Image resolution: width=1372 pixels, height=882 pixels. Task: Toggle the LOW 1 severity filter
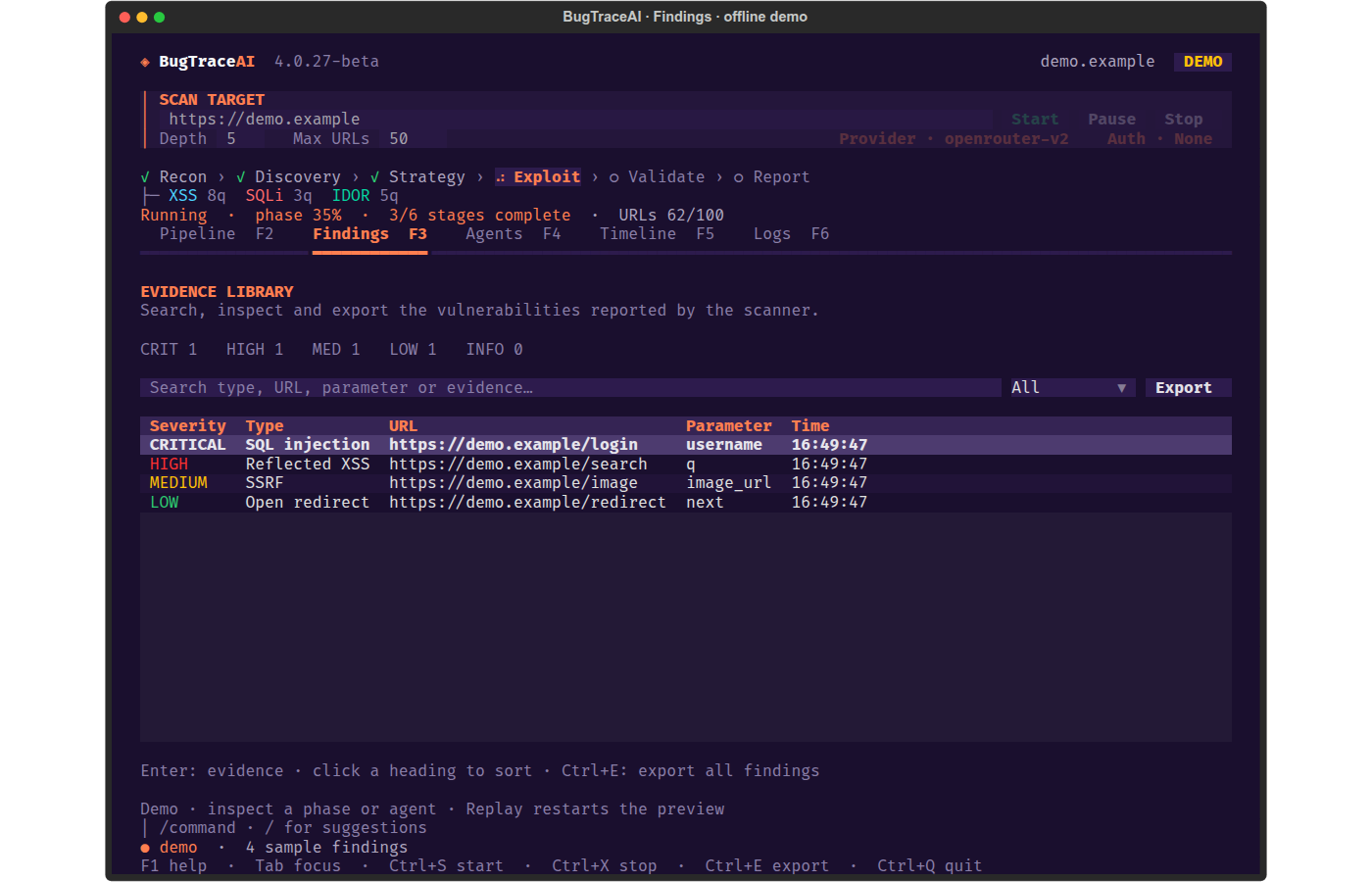413,350
